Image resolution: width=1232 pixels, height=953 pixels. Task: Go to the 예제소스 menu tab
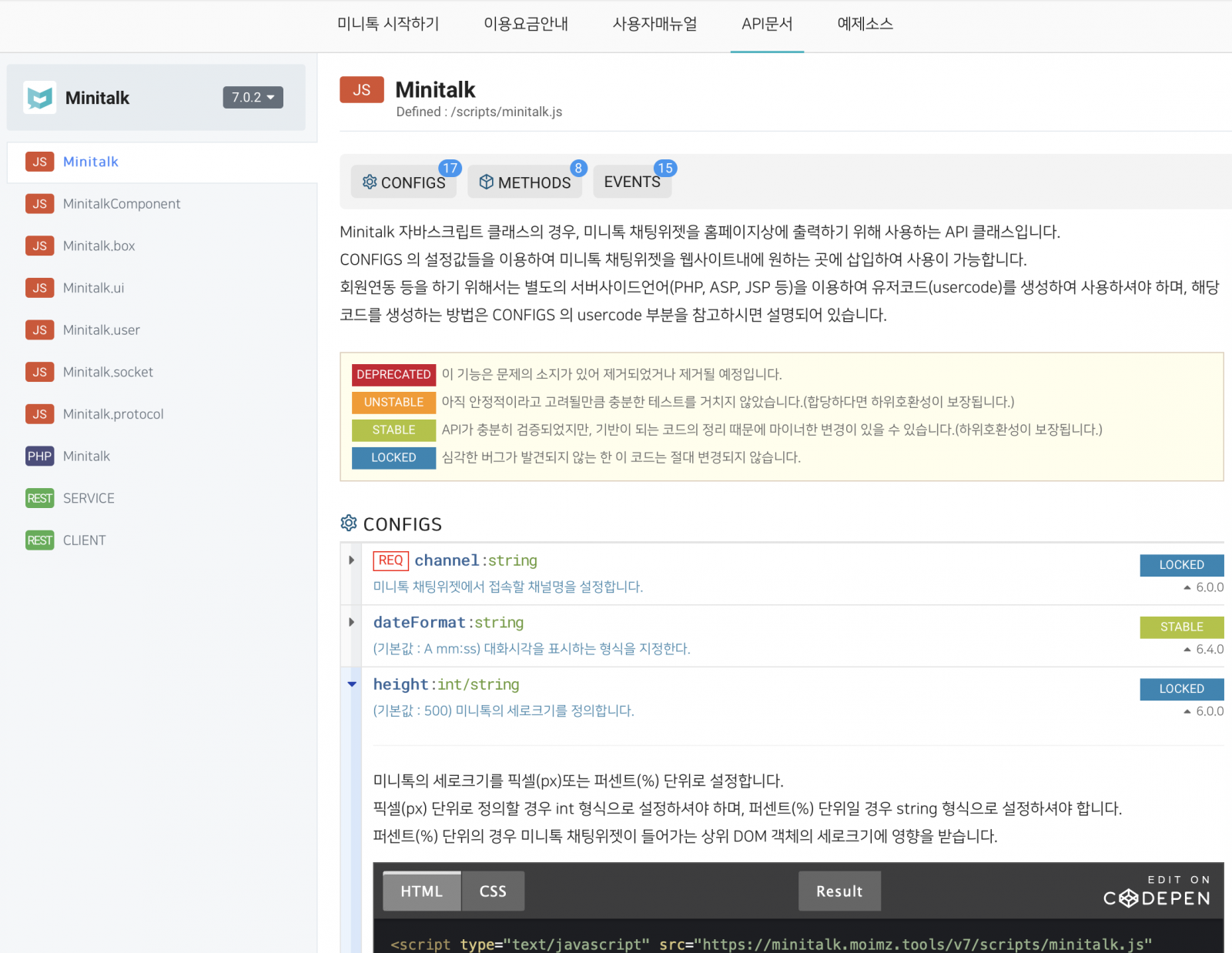click(x=865, y=25)
